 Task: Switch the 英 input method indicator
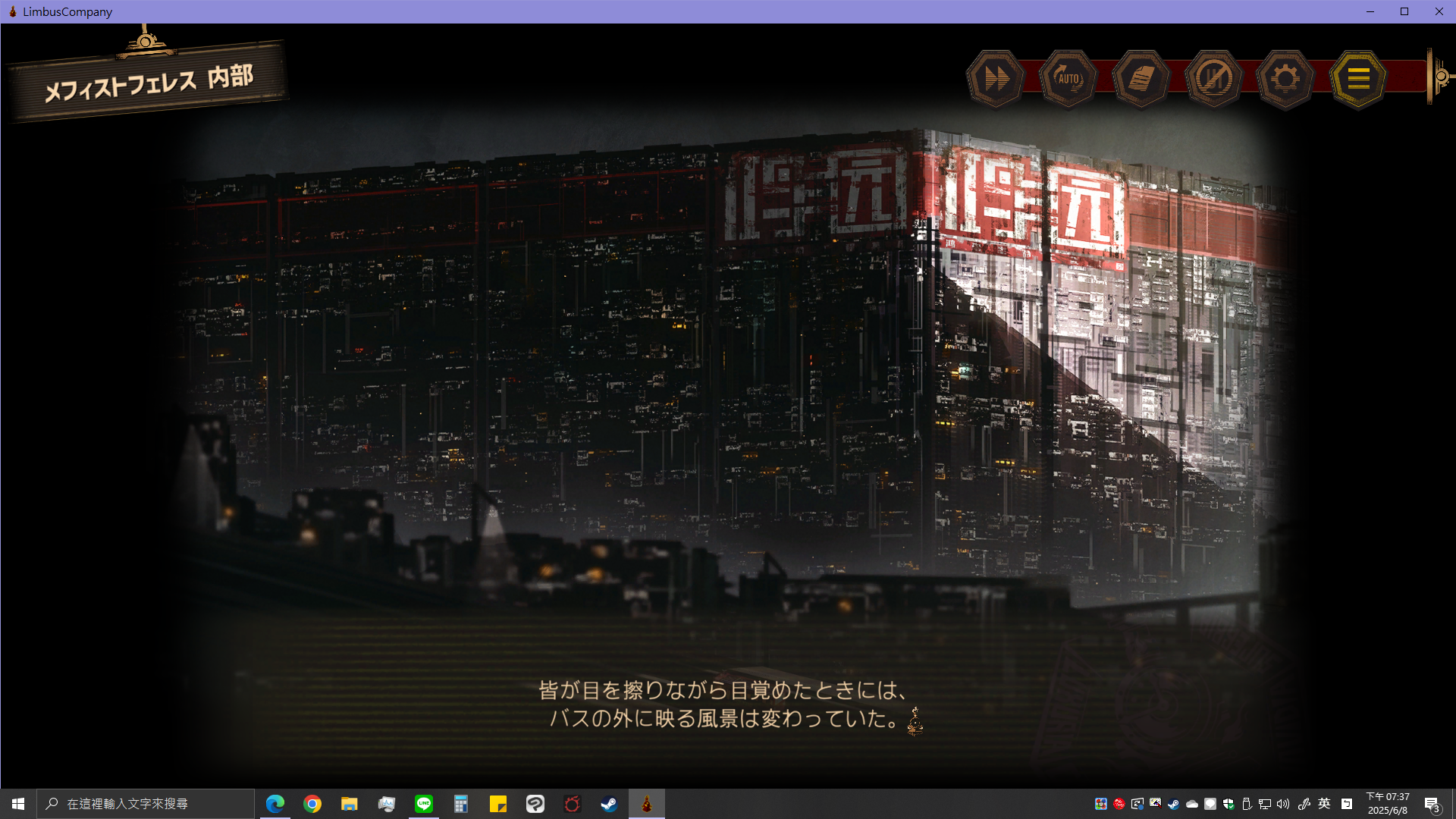tap(1324, 804)
